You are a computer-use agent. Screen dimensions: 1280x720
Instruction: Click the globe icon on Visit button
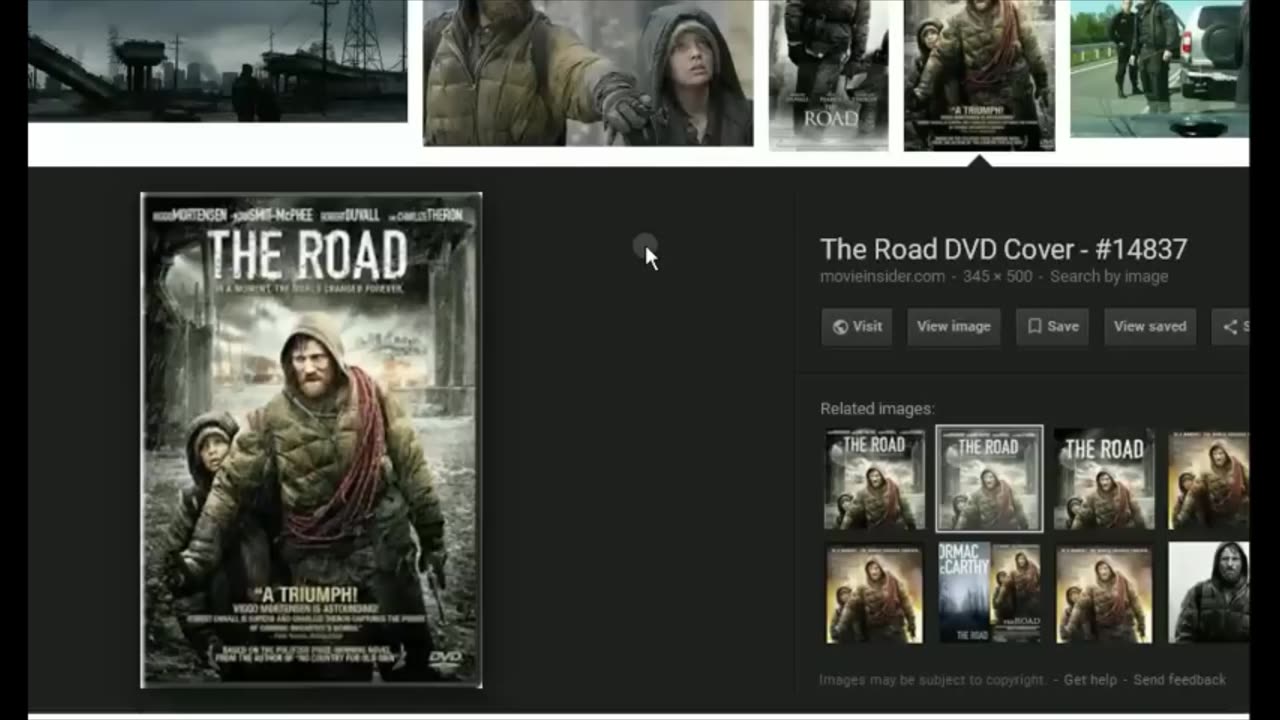point(840,327)
